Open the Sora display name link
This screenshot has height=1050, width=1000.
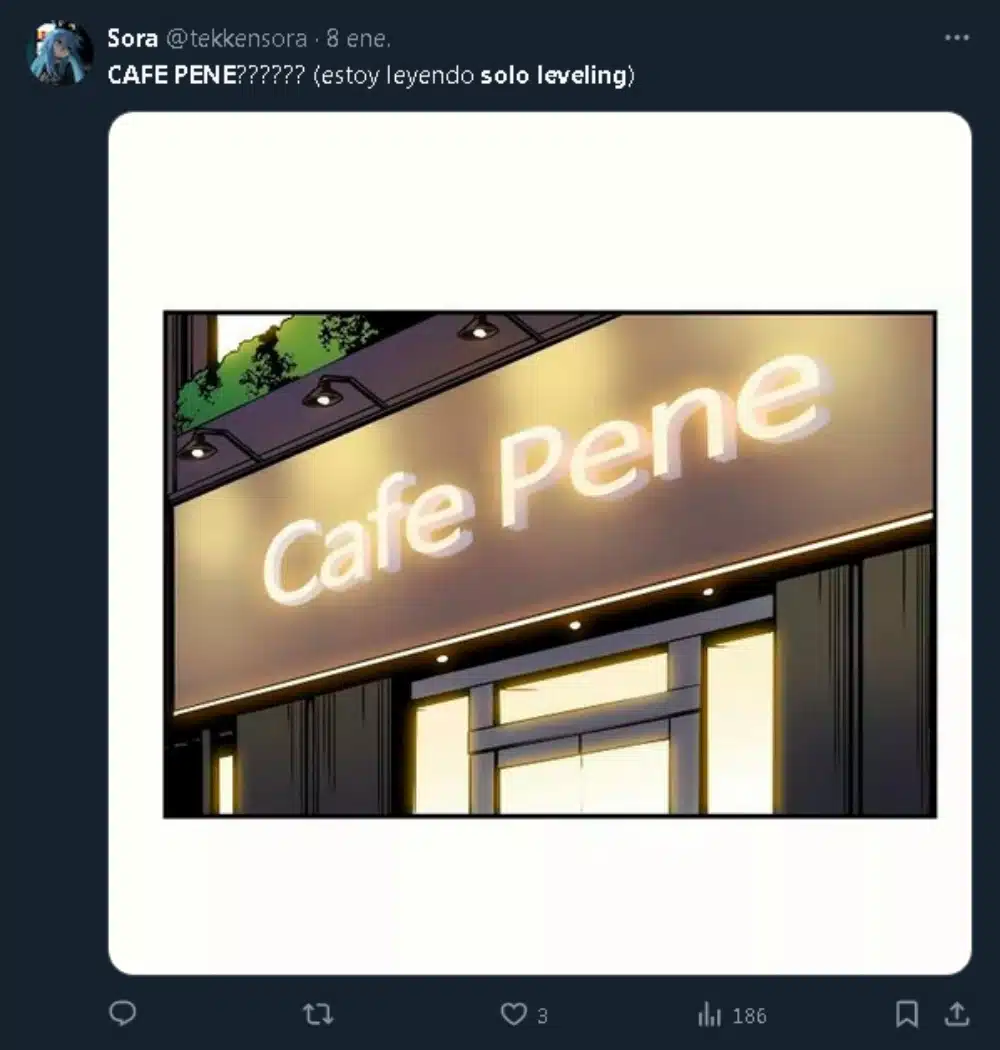point(132,39)
